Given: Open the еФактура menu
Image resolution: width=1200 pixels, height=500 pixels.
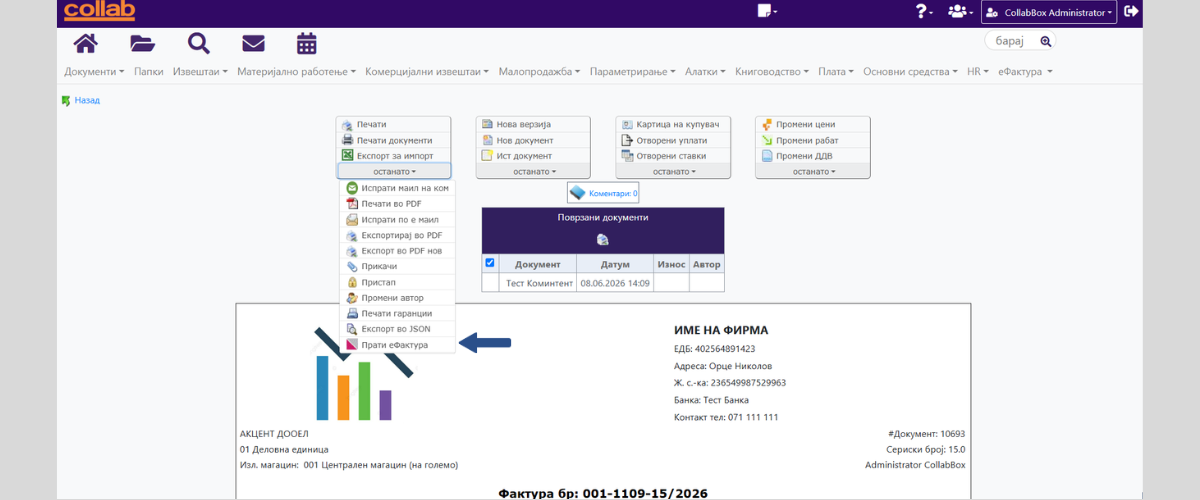Looking at the screenshot, I should (1025, 72).
